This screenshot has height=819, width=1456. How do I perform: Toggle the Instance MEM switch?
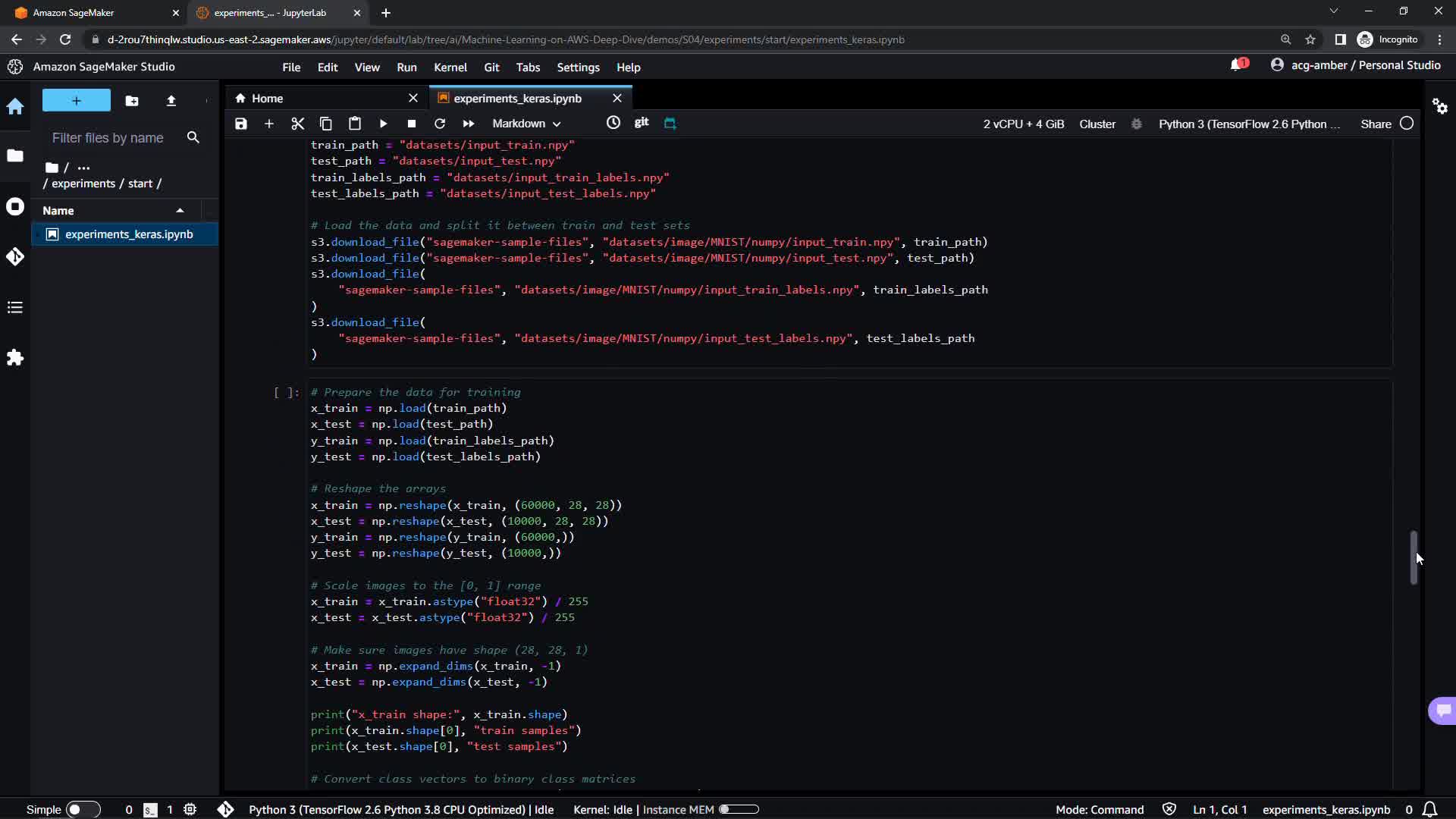738,809
